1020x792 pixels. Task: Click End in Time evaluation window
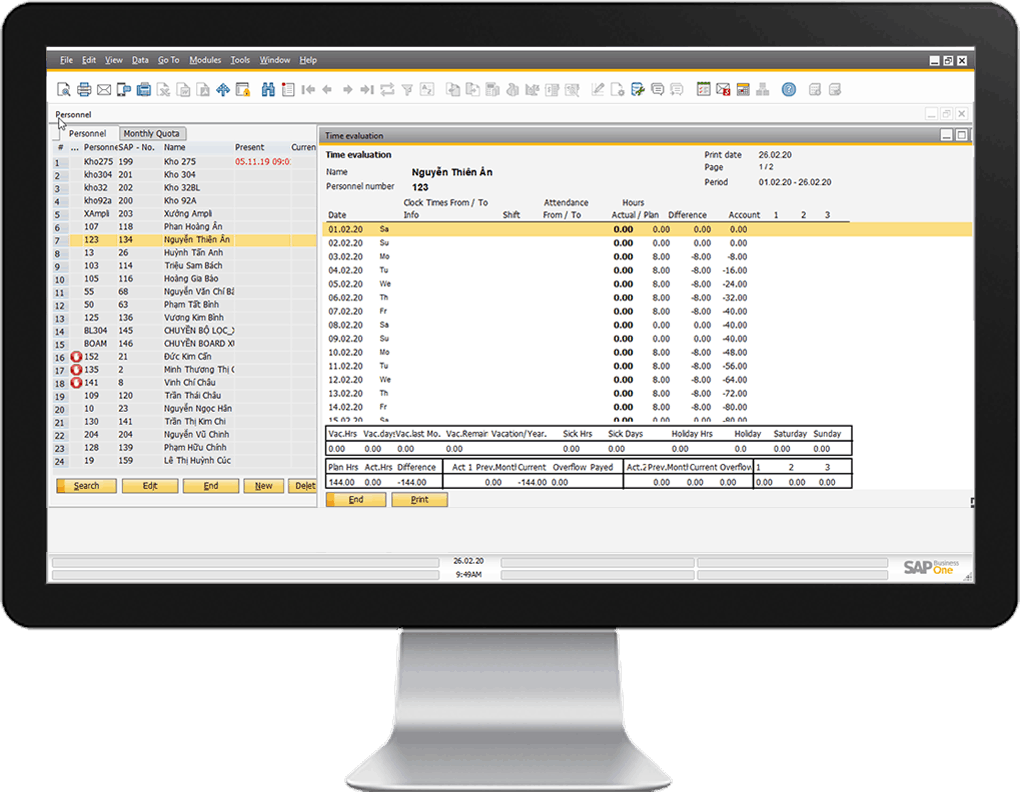(x=356, y=499)
